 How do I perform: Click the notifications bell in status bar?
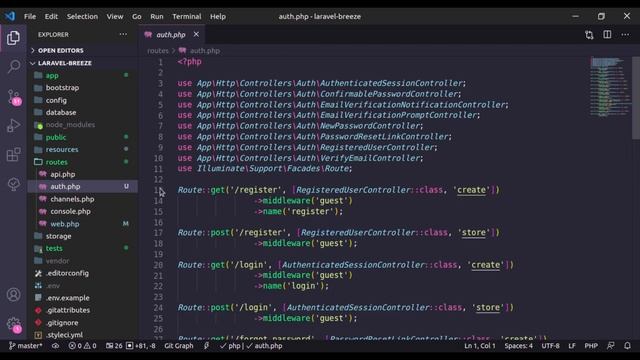click(627, 346)
